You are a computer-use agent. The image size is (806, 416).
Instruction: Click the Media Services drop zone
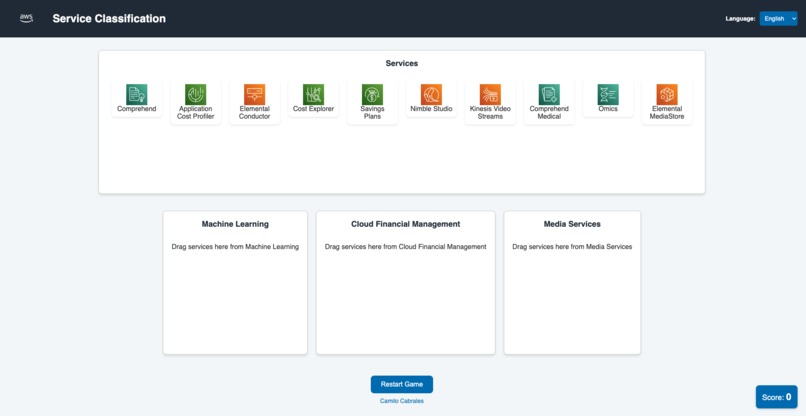pos(572,282)
